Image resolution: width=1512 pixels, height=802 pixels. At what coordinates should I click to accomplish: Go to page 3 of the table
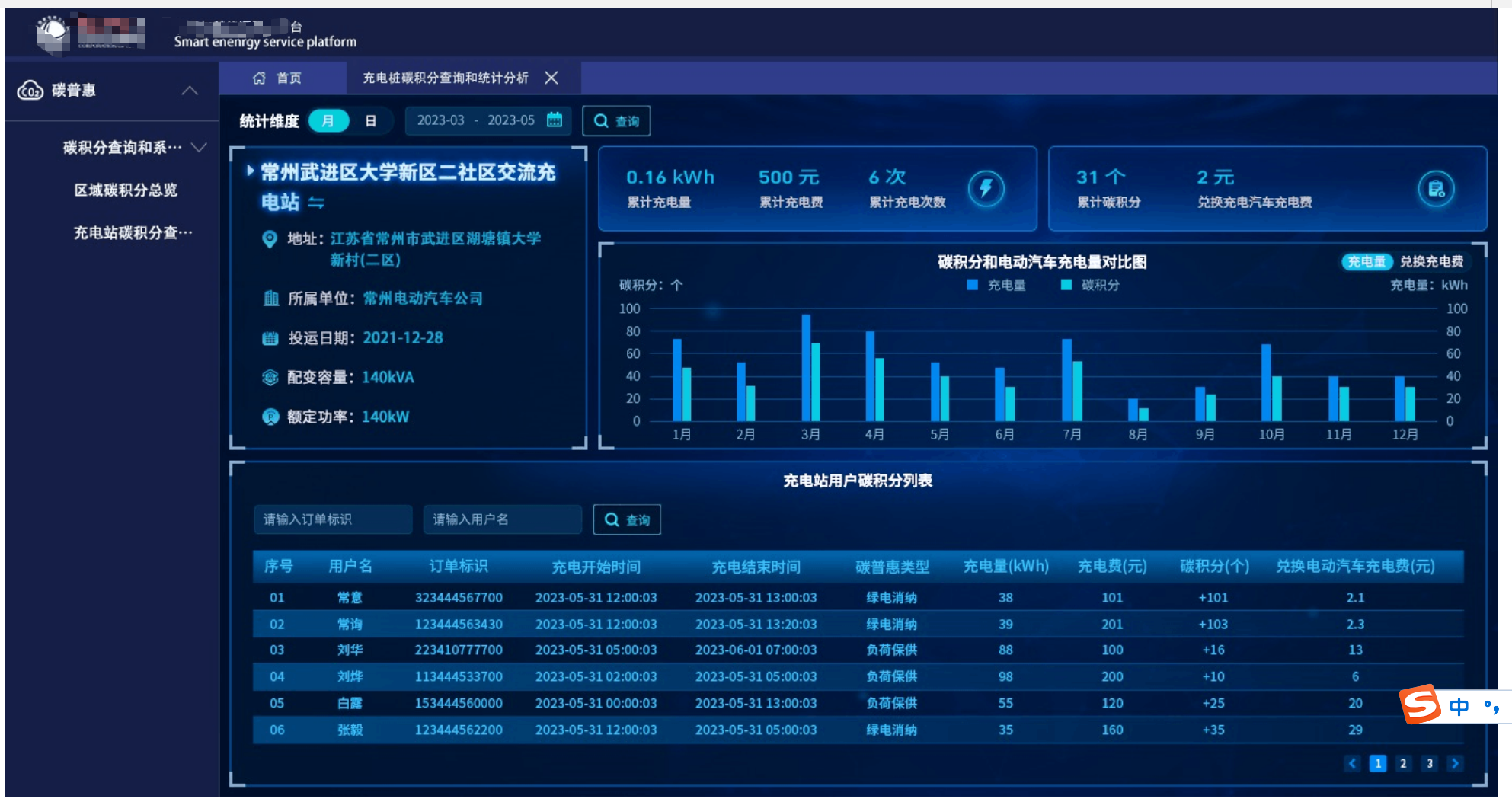[1429, 763]
